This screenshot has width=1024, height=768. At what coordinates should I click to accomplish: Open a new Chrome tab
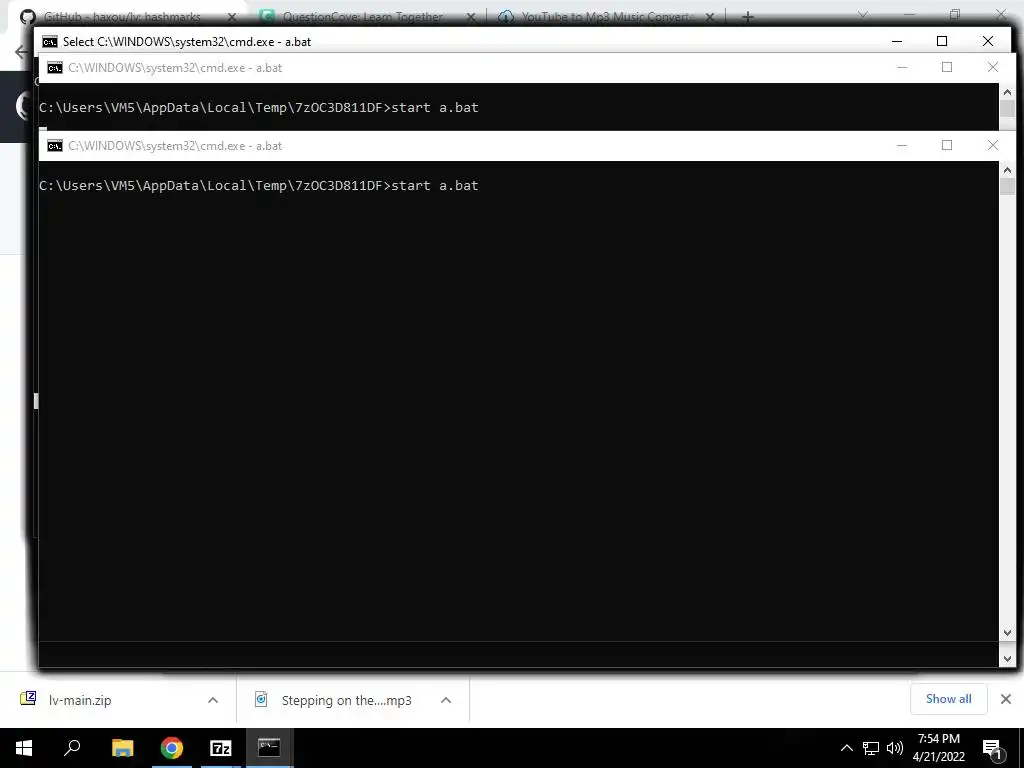point(748,17)
